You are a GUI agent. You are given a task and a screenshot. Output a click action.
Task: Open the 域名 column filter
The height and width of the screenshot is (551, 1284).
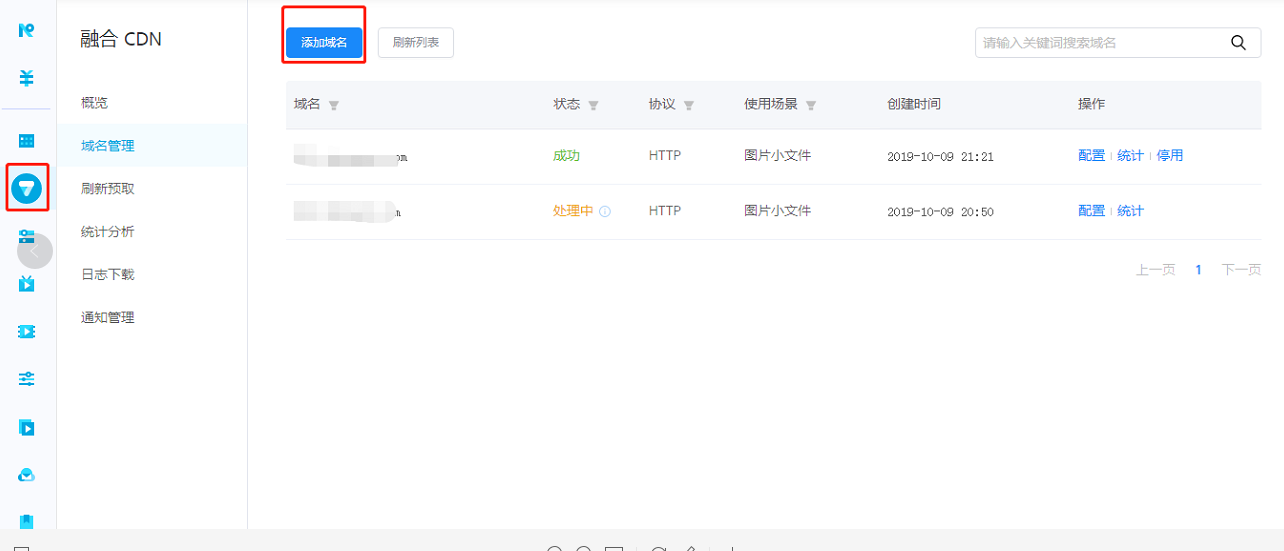coord(334,105)
